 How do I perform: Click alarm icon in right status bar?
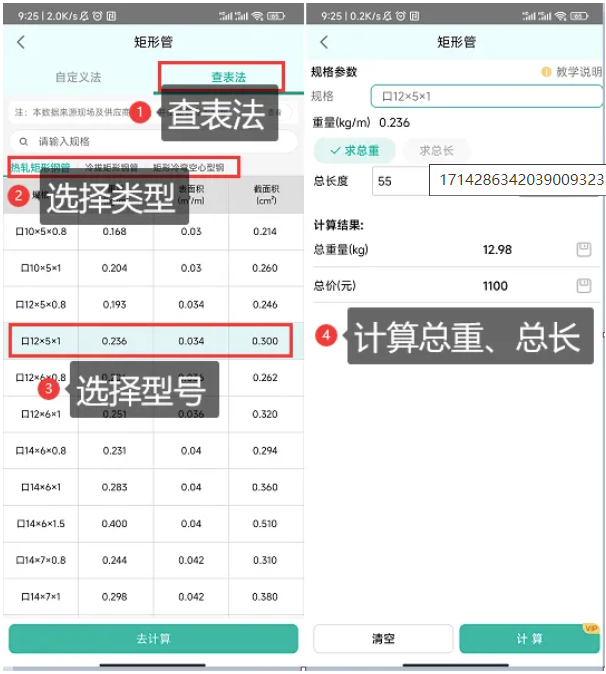pos(401,16)
